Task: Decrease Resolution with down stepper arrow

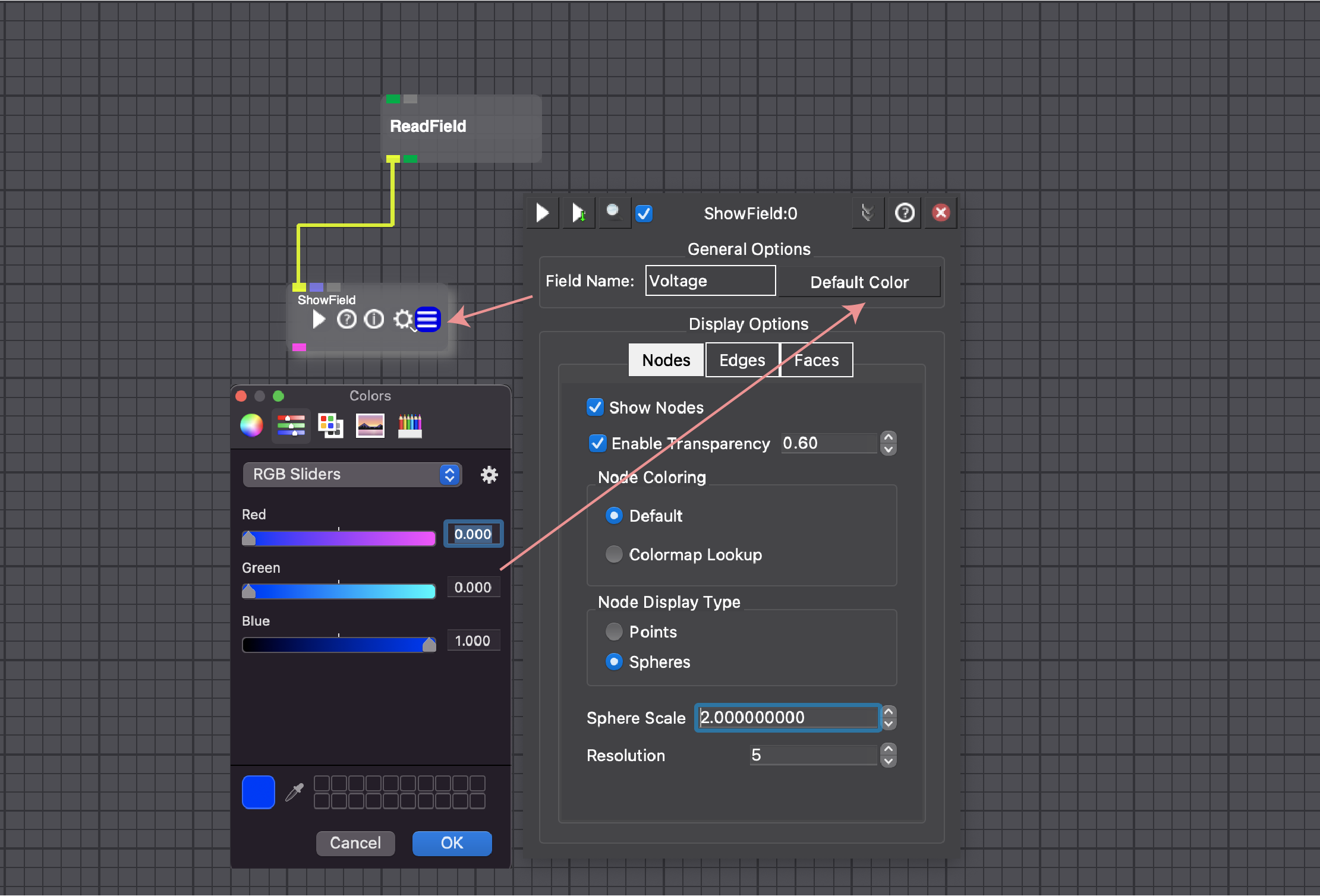Action: click(x=889, y=762)
